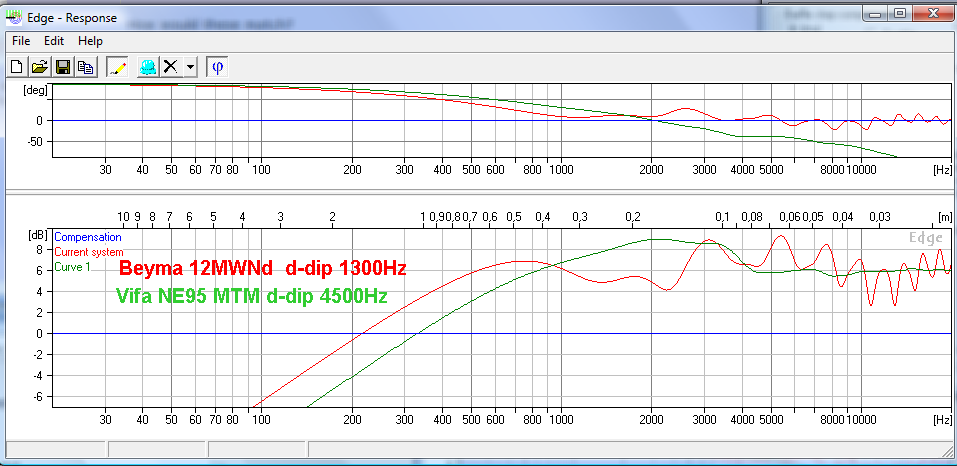Open the File menu
The width and height of the screenshot is (957, 466).
[x=21, y=41]
